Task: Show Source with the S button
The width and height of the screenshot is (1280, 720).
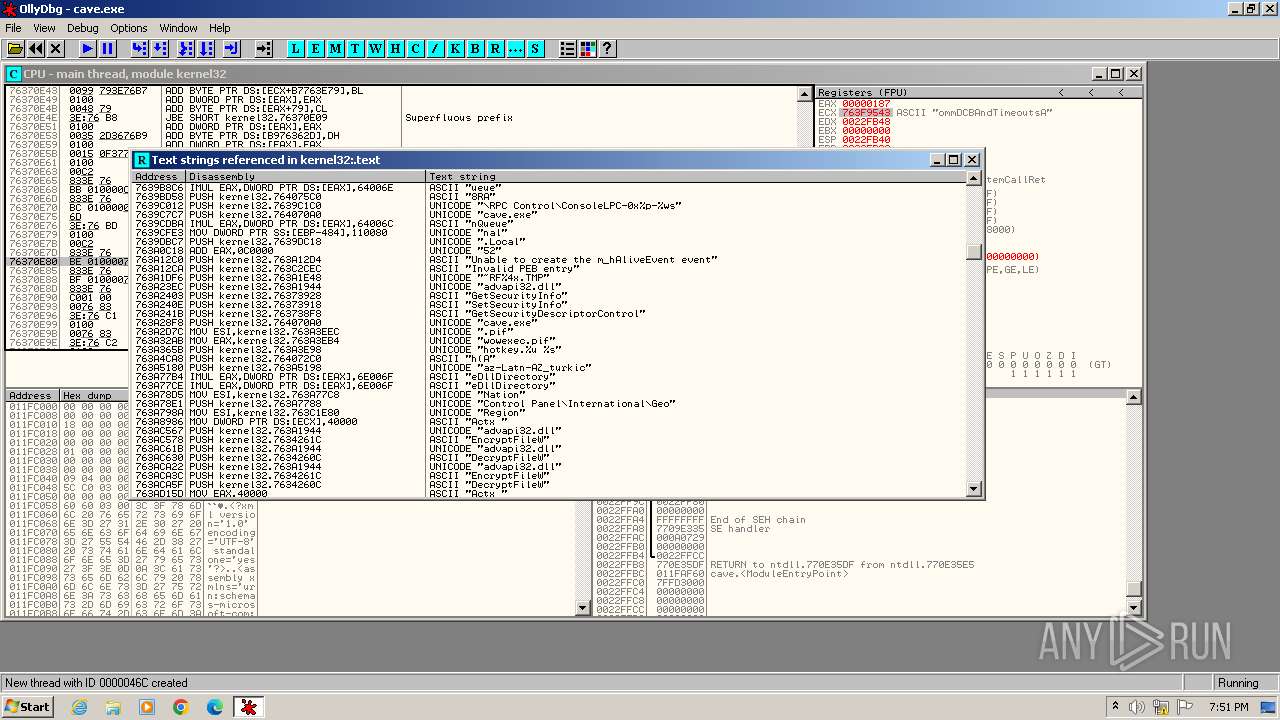Action: point(536,48)
